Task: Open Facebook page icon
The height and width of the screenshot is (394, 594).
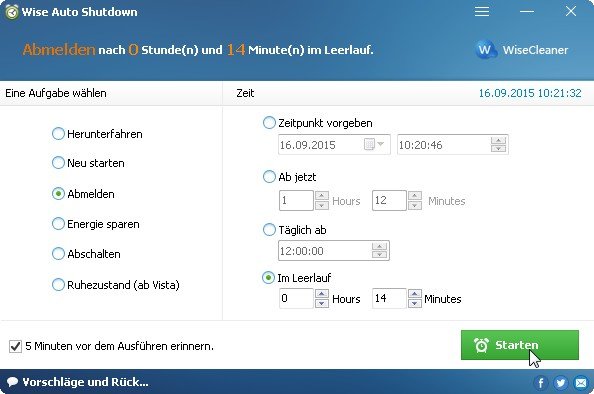Action: point(541,383)
